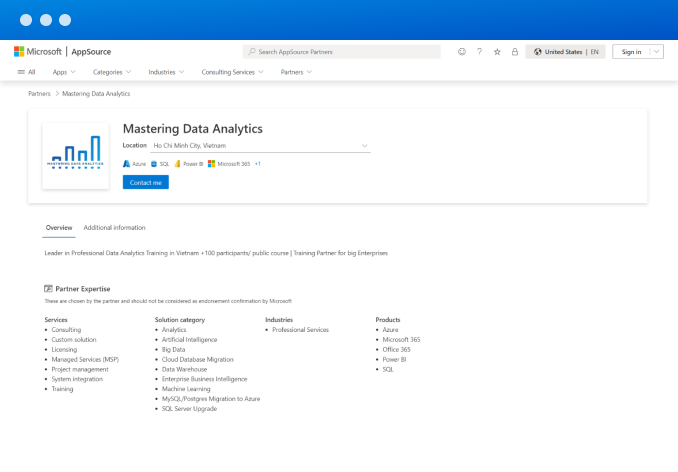
Task: Change region via United States | EN
Action: [567, 52]
